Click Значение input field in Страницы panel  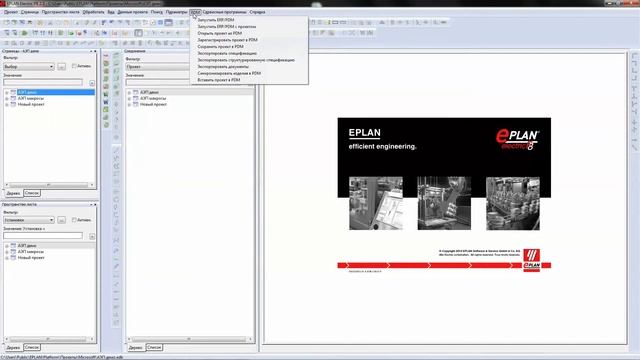coord(43,82)
